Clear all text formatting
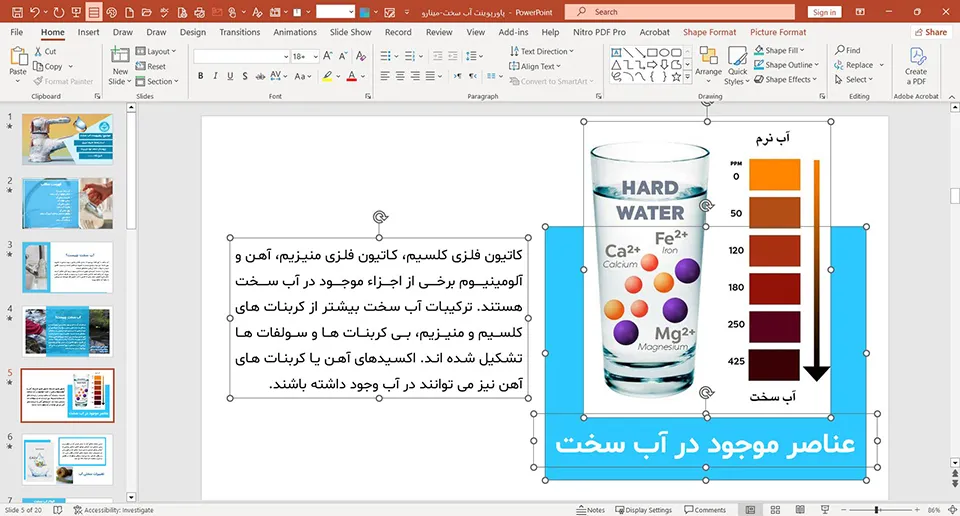The height and width of the screenshot is (516, 960). 361,56
